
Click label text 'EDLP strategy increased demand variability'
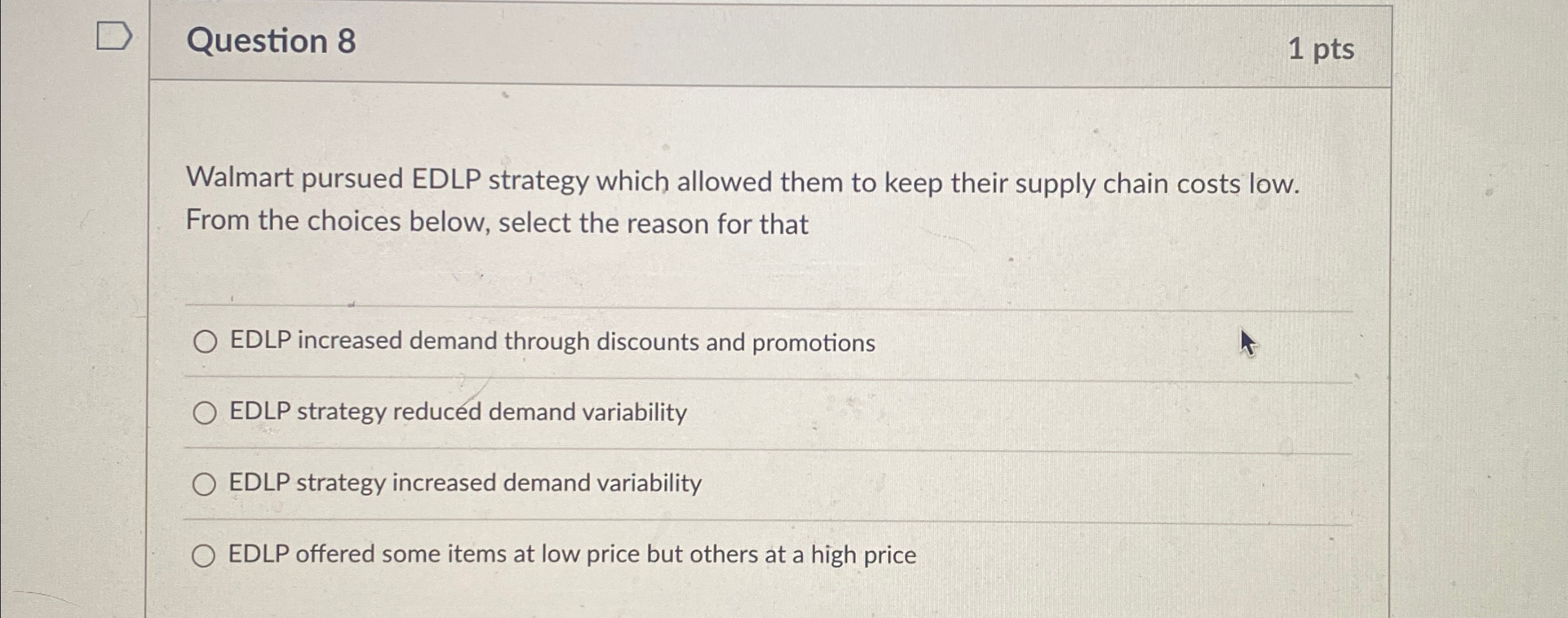pyautogui.click(x=465, y=483)
